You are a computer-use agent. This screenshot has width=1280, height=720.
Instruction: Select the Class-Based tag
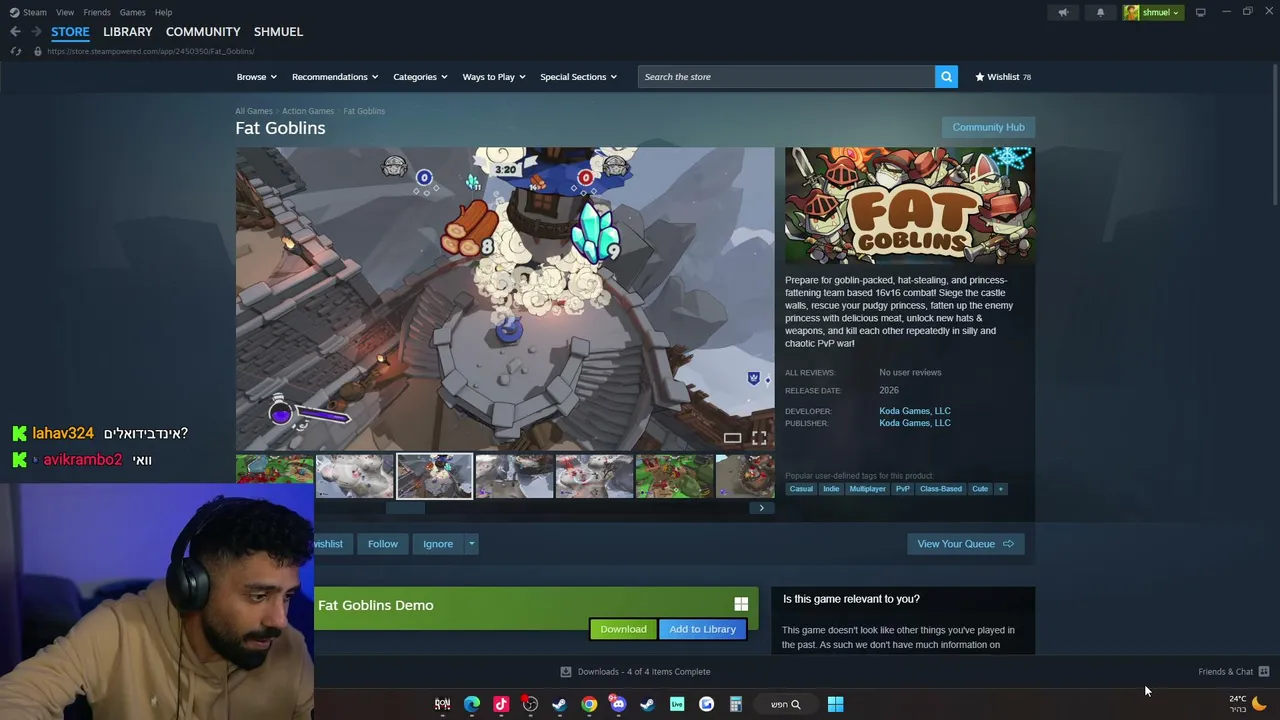pos(941,489)
